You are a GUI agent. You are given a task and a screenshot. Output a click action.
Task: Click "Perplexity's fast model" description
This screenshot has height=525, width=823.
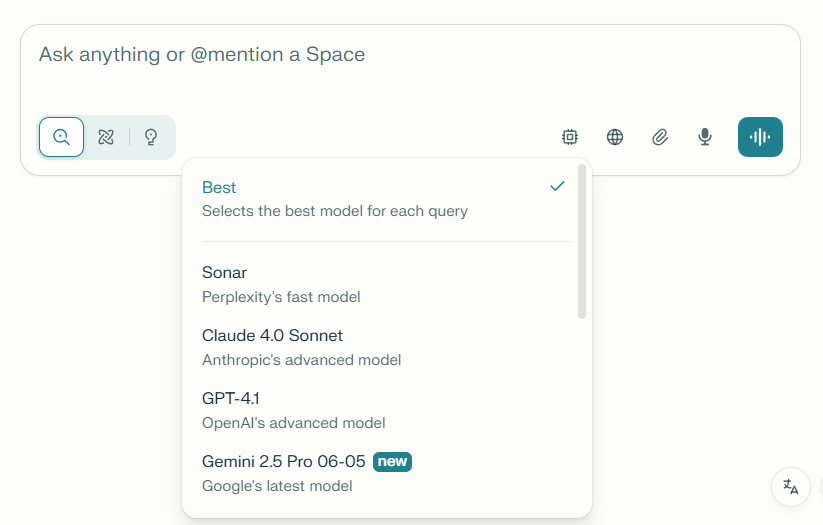281,297
